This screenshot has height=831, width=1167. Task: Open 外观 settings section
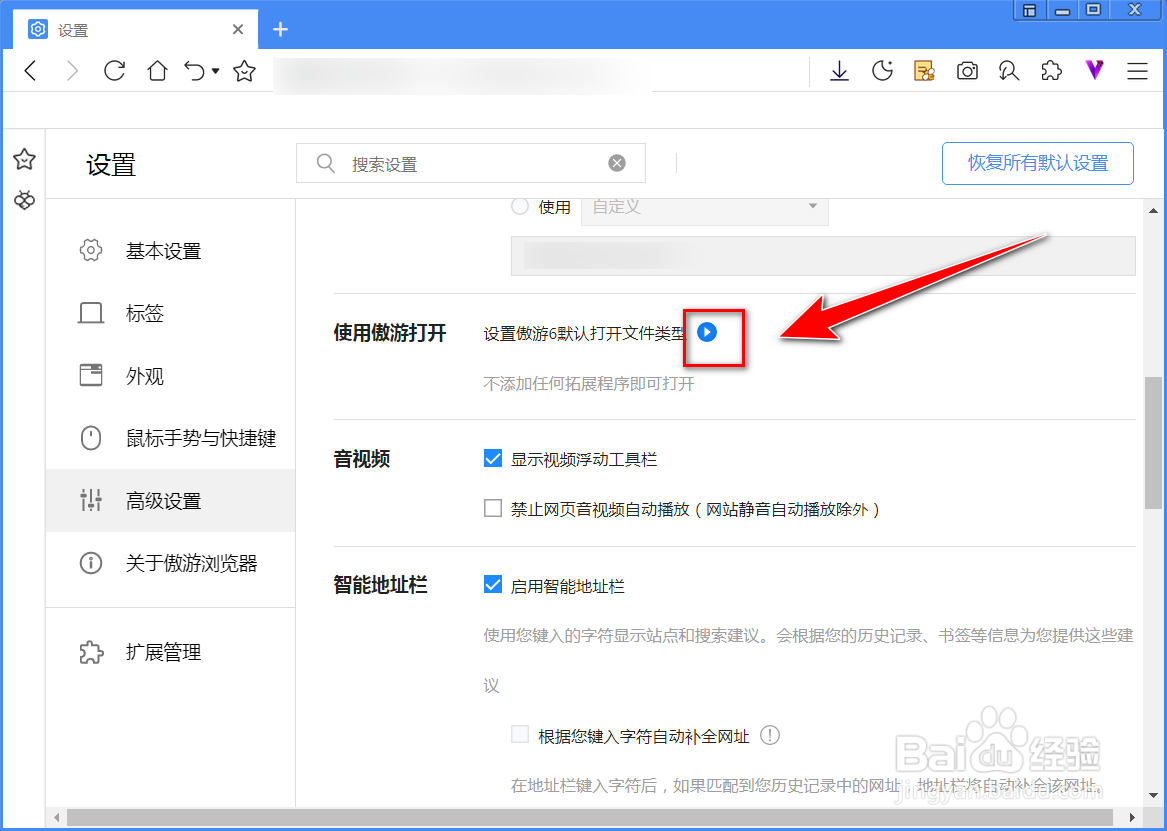[x=170, y=376]
